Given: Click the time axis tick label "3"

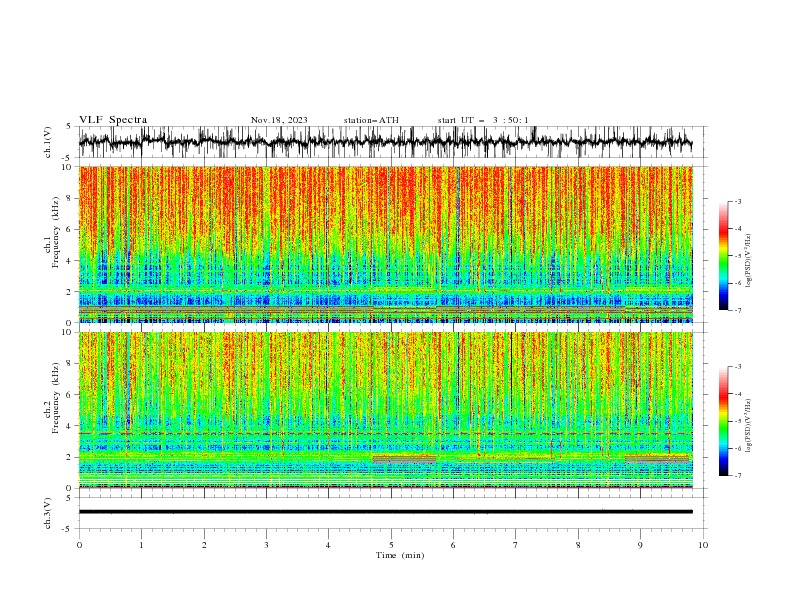Looking at the screenshot, I should click(x=266, y=545).
